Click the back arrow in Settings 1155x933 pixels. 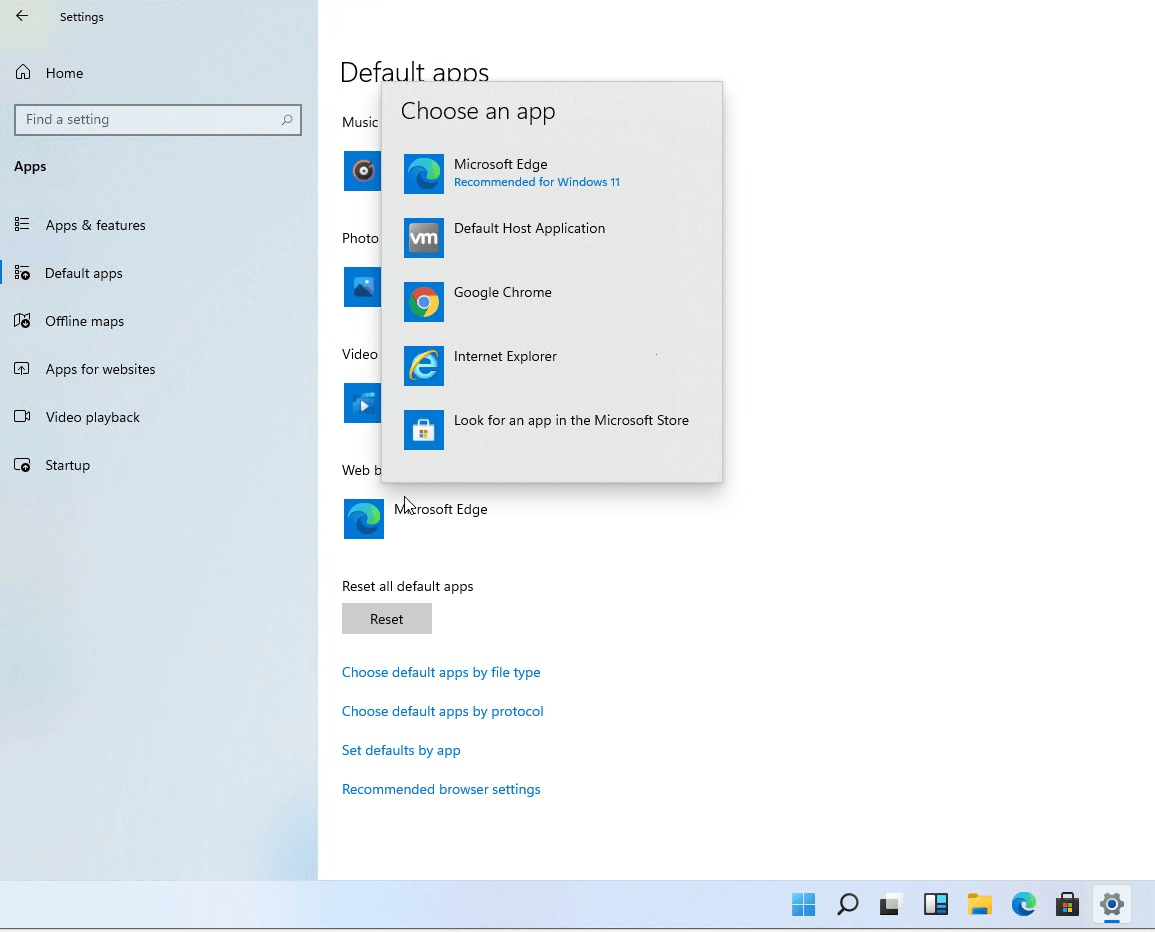(21, 16)
